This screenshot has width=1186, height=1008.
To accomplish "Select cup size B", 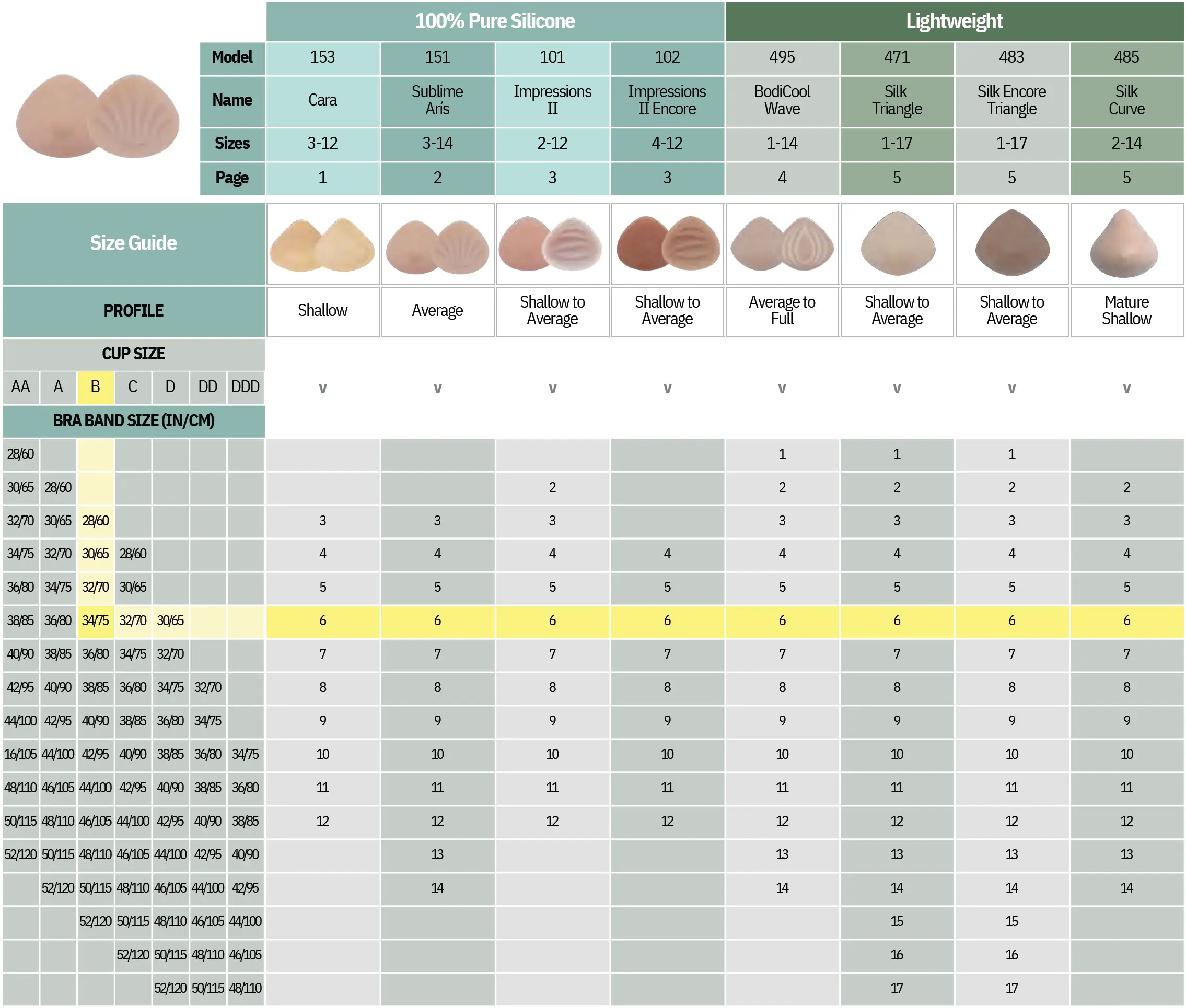I will 96,388.
